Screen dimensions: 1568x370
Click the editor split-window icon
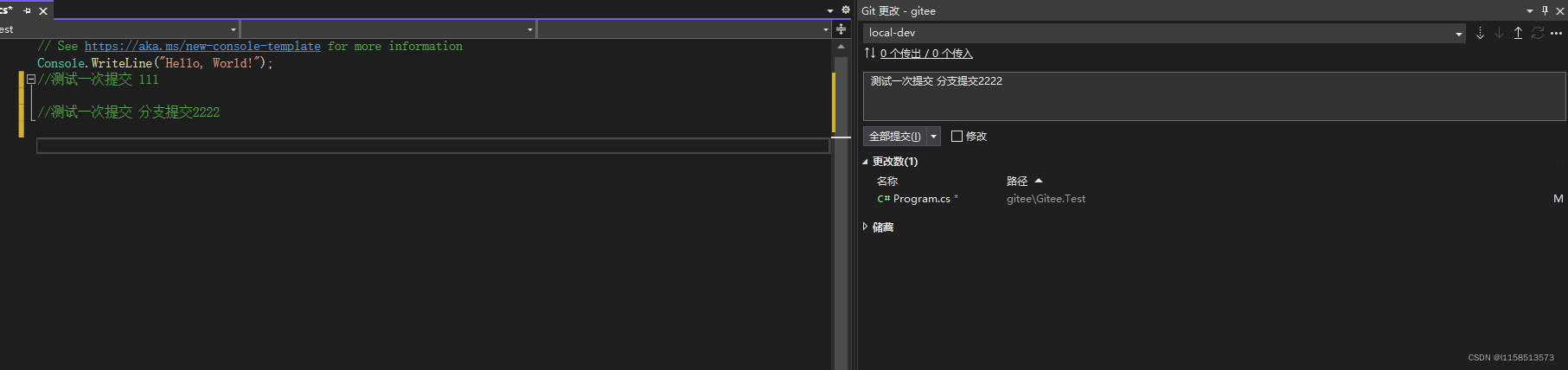[841, 29]
